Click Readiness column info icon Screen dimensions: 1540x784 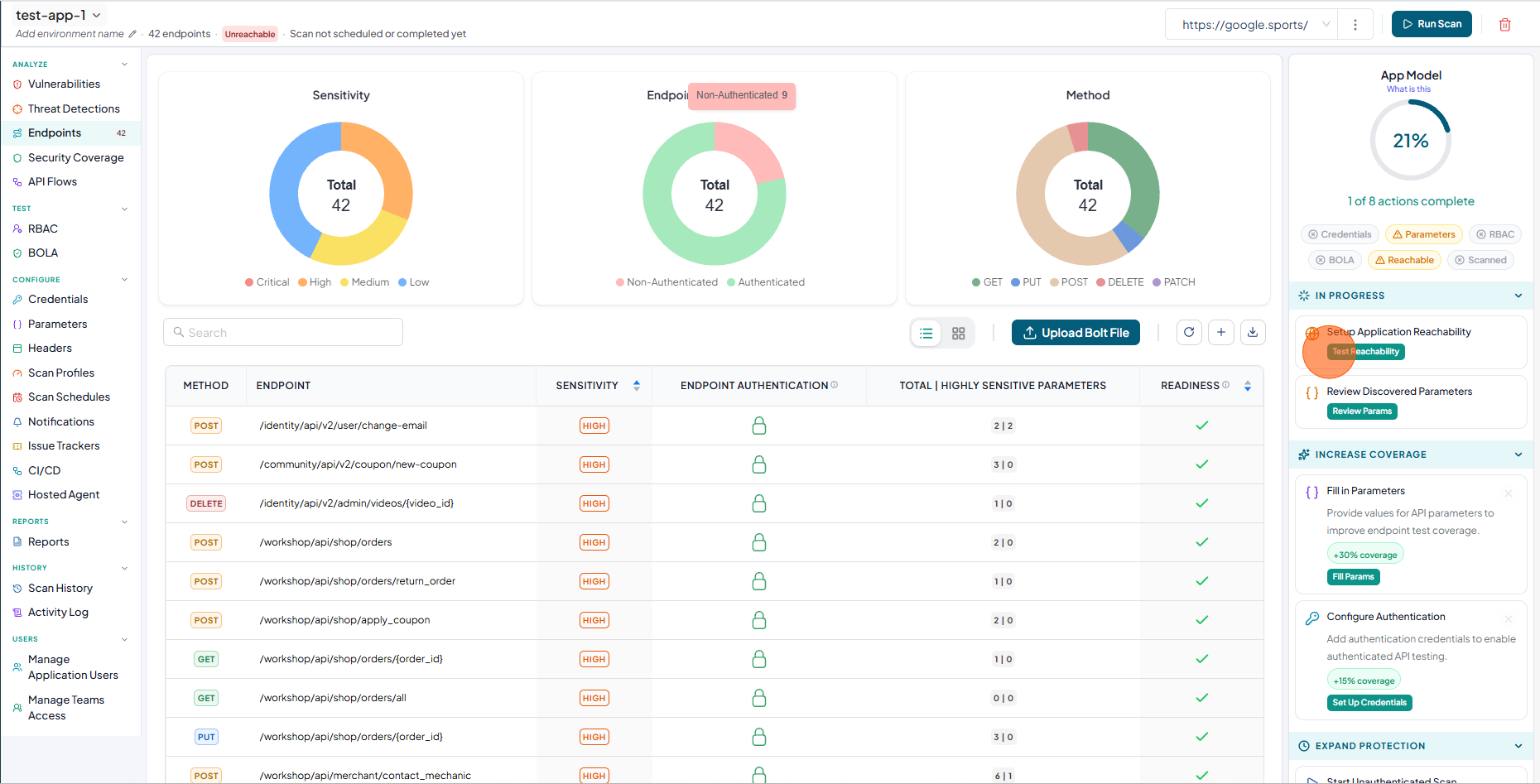[1226, 385]
